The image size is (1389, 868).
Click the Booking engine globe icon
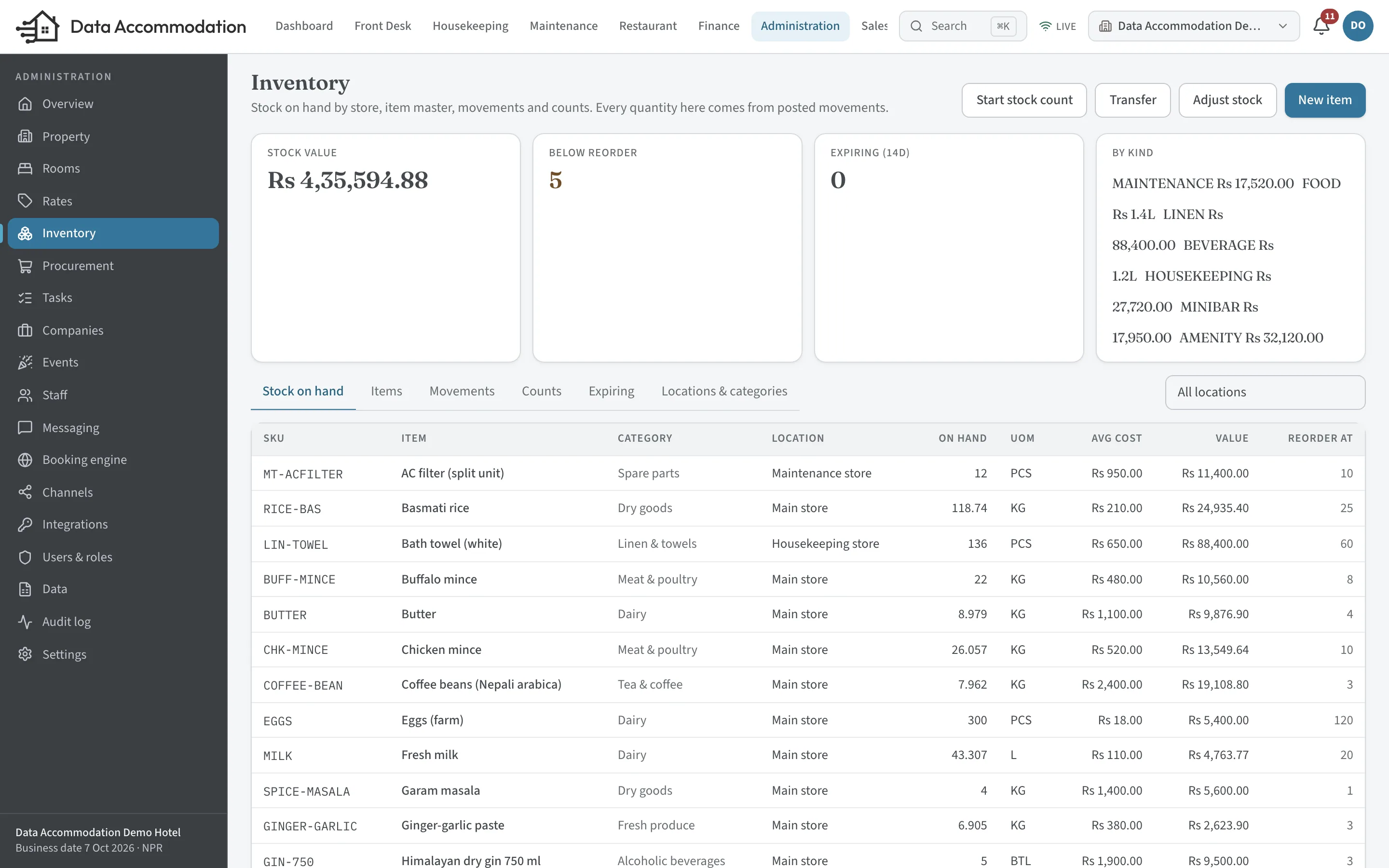25,460
